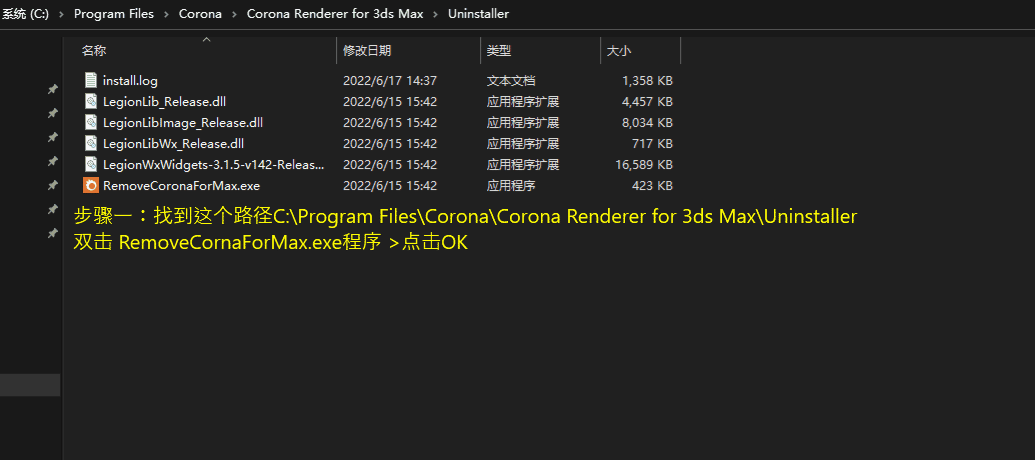Click the LegionWxWidgets-3.1.5 dll file icon

pos(90,164)
